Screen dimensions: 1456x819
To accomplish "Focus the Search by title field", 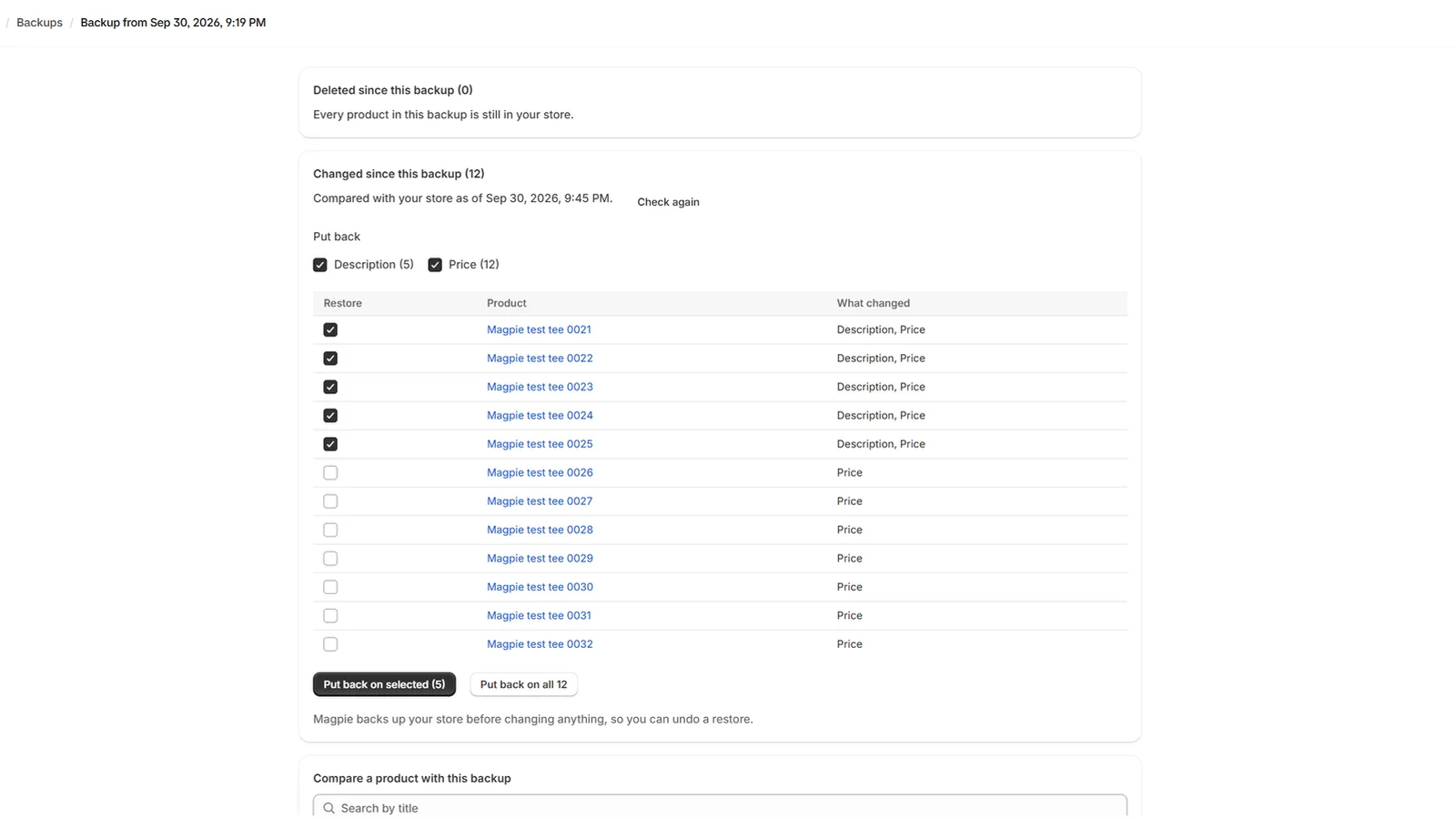I will (720, 807).
